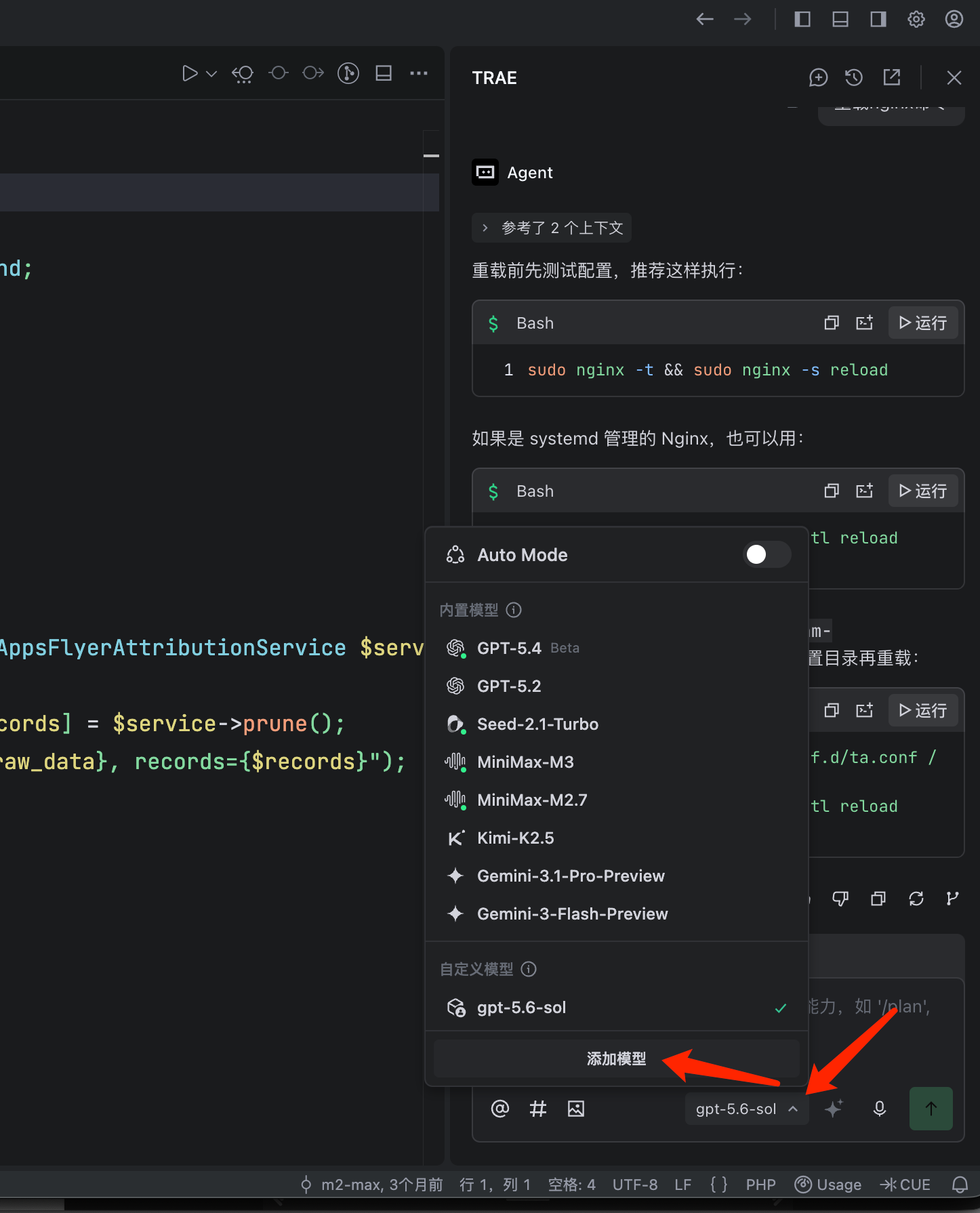
Task: Open notifications bell in status bar
Action: coord(960,1185)
